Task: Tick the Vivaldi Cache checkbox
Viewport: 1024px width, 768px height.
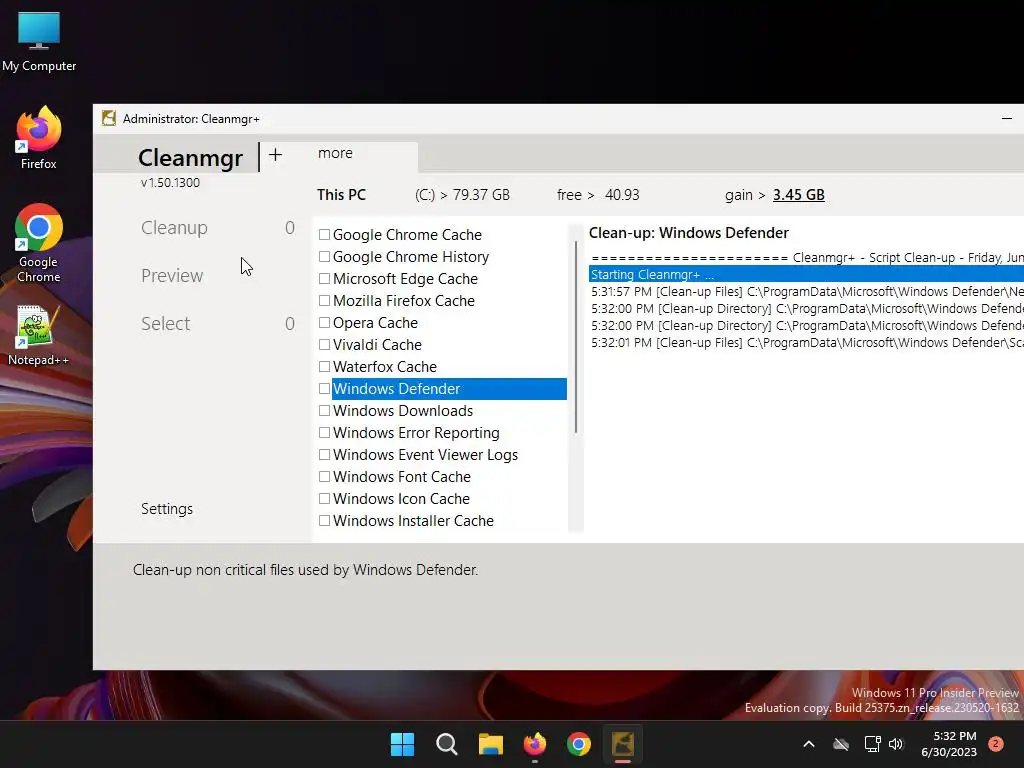Action: (324, 344)
